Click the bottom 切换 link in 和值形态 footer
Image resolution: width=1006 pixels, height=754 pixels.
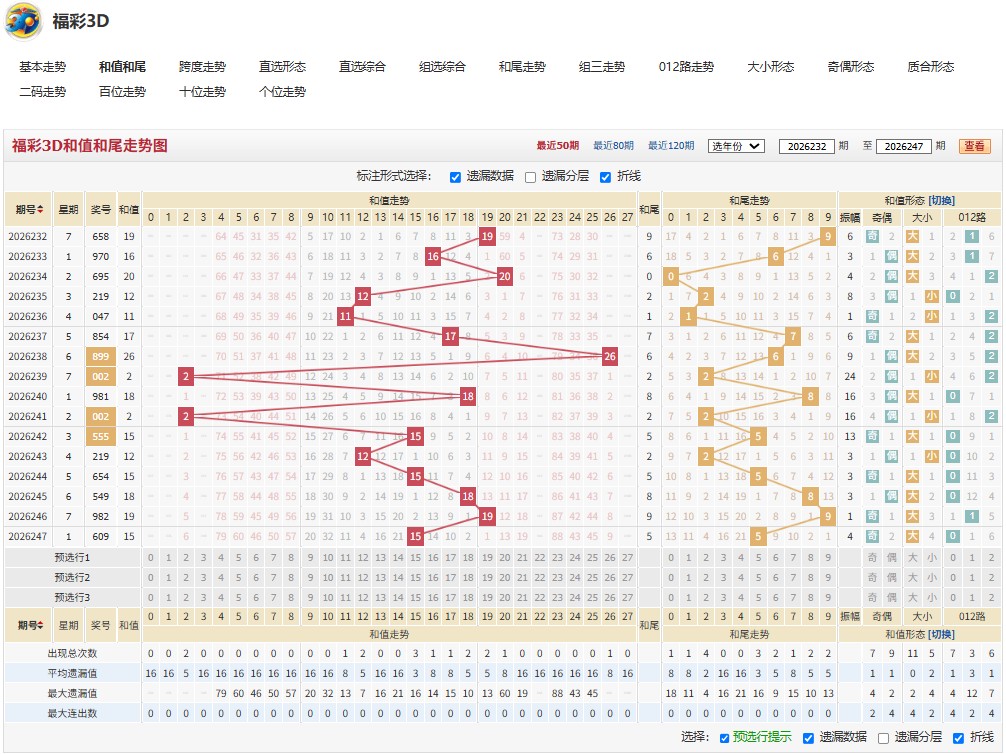(942, 634)
